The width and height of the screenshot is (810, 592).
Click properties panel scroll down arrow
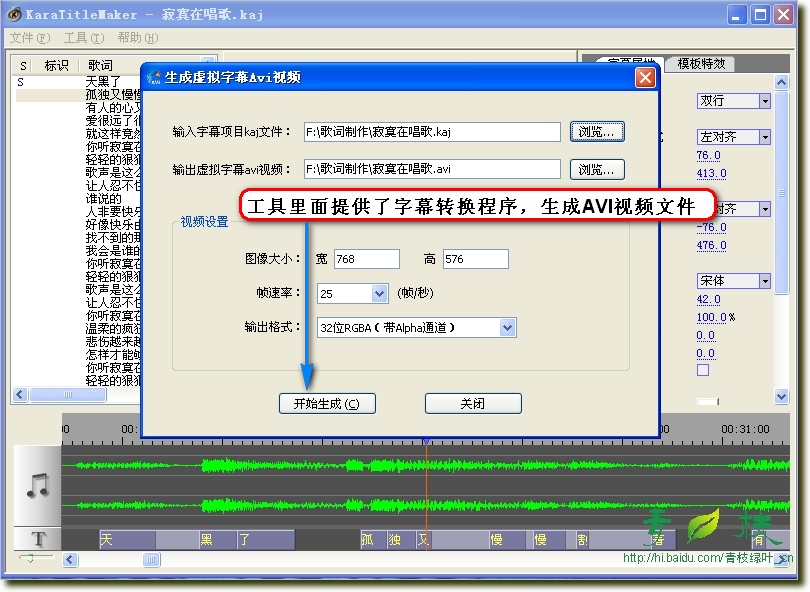point(782,396)
